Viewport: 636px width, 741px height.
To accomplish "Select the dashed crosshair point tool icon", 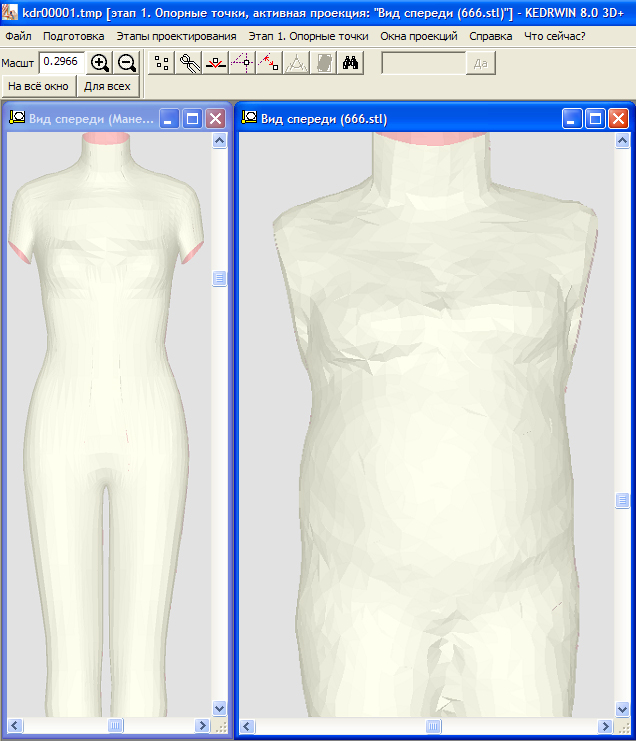I will coord(241,63).
